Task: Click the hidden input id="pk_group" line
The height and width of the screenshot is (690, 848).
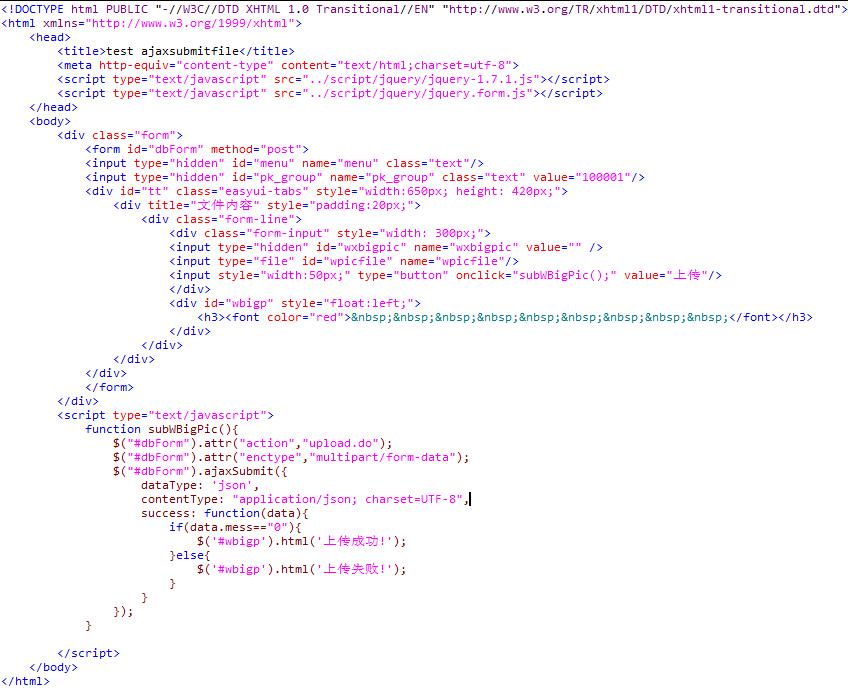Action: click(365, 177)
